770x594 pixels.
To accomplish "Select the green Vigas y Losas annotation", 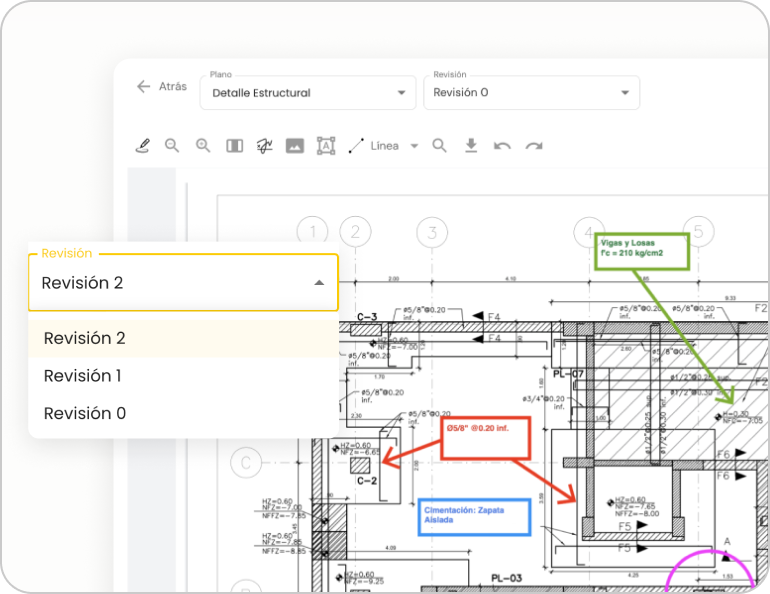I will (x=642, y=251).
